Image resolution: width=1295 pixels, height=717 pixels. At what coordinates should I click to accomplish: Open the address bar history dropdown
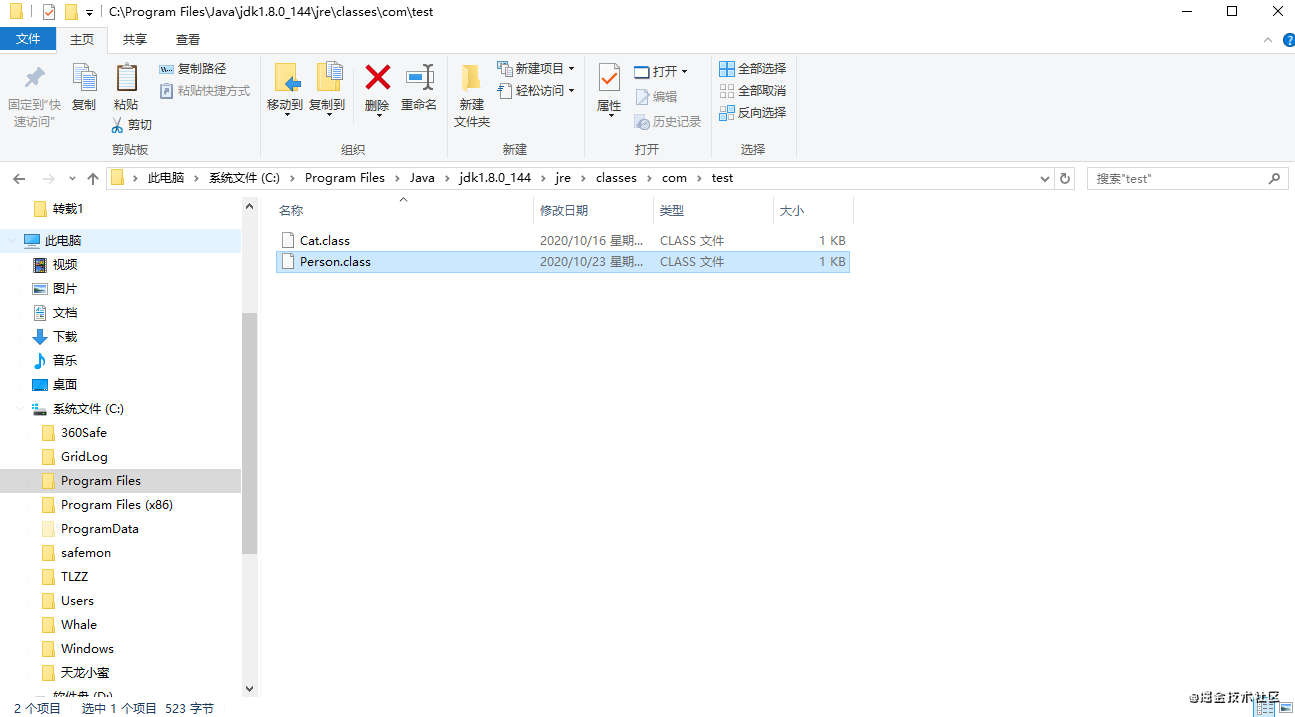pos(1045,178)
